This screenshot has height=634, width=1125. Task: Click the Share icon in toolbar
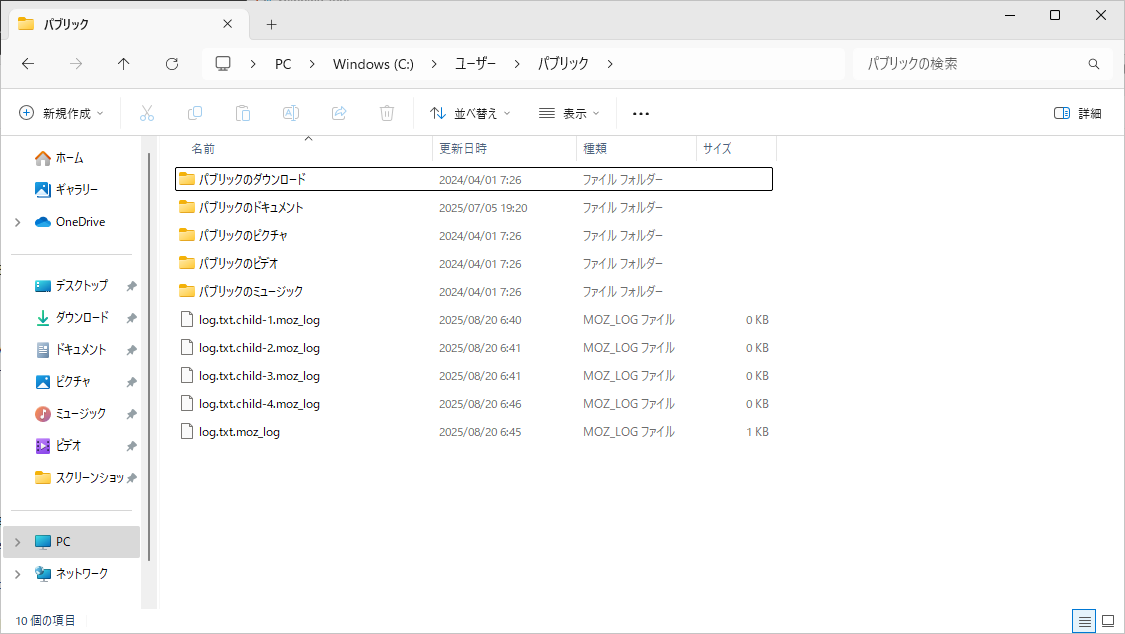pyautogui.click(x=339, y=113)
